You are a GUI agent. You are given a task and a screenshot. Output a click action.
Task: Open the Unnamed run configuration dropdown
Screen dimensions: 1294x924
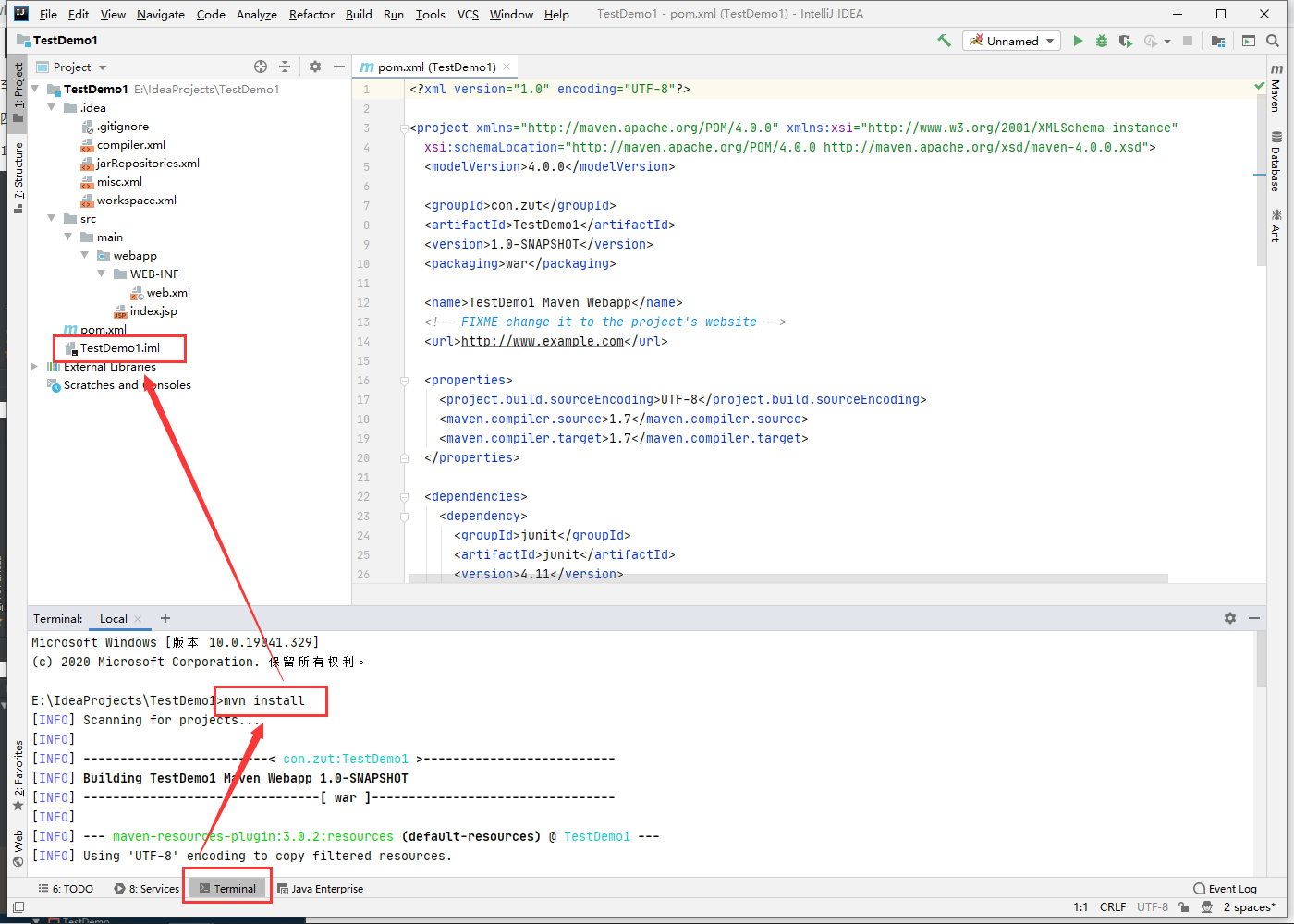click(1011, 41)
